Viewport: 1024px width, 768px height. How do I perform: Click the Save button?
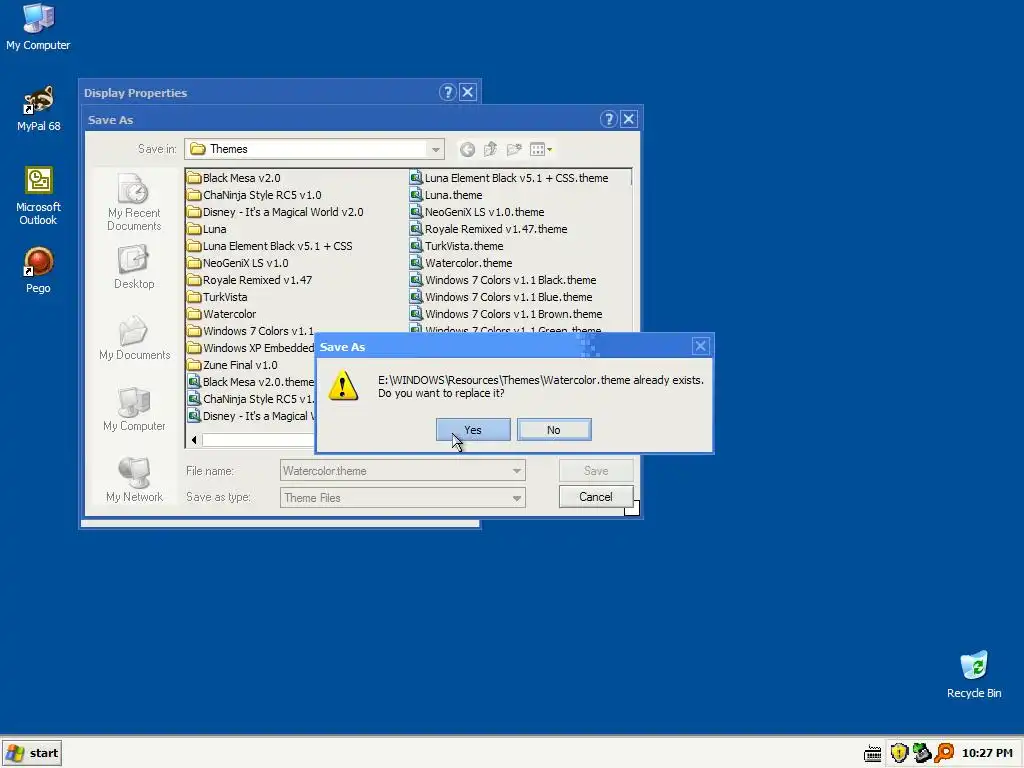click(596, 470)
